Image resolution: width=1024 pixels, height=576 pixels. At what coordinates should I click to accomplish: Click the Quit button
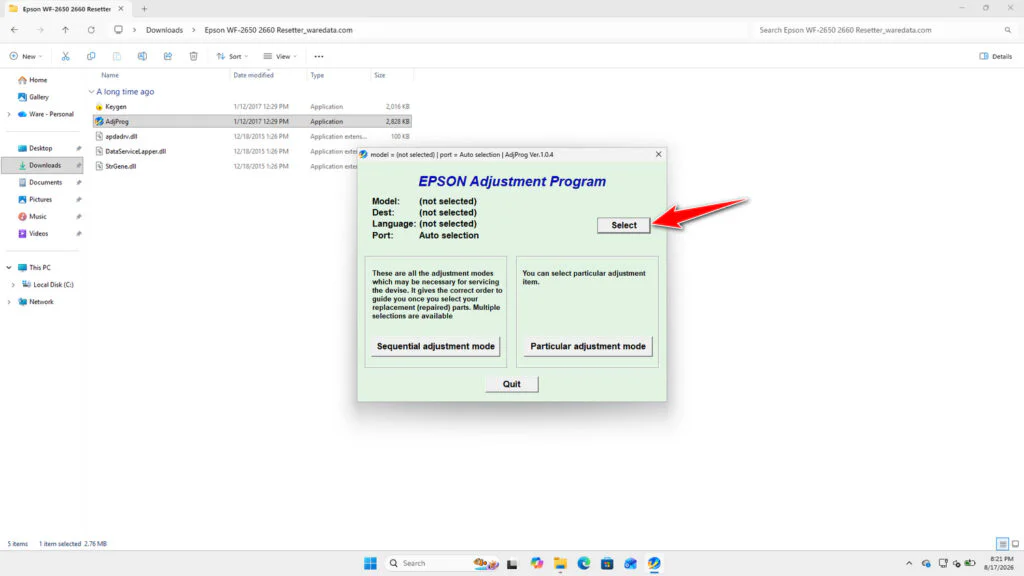[x=512, y=384]
